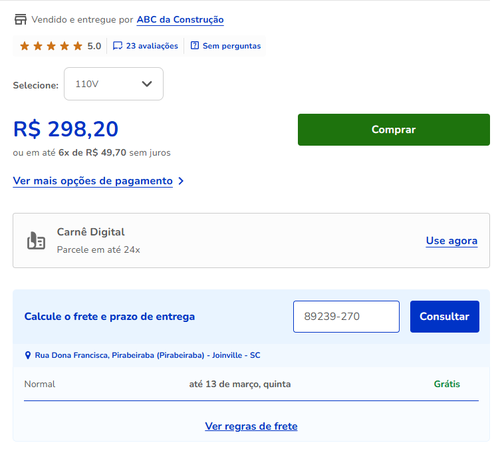500x451 pixels.
Task: Open the ABC da Construção seller link
Action: 180,20
